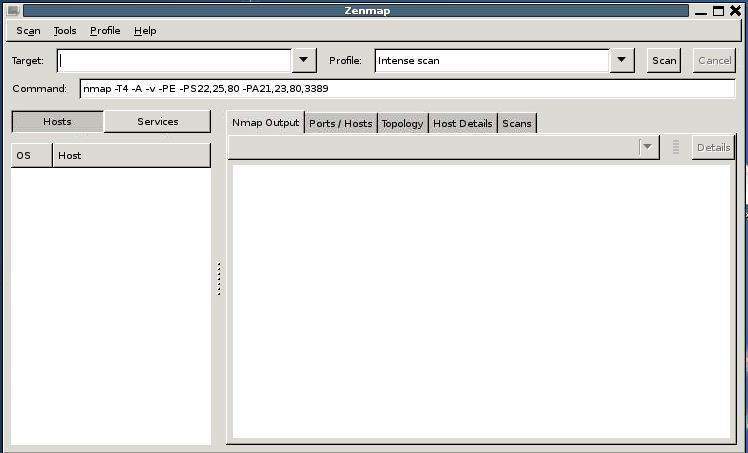Screen dimensions: 748x453
Task: Switch to the Ports / Hosts tab
Action: click(341, 123)
